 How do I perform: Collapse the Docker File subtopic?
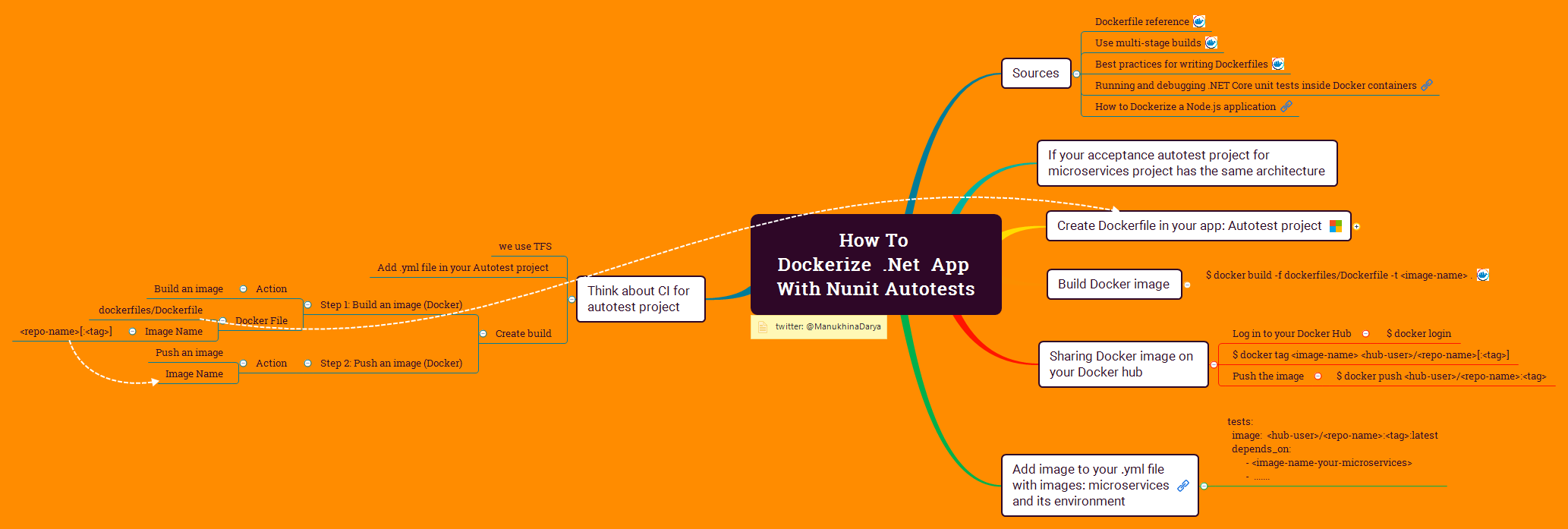tap(222, 321)
